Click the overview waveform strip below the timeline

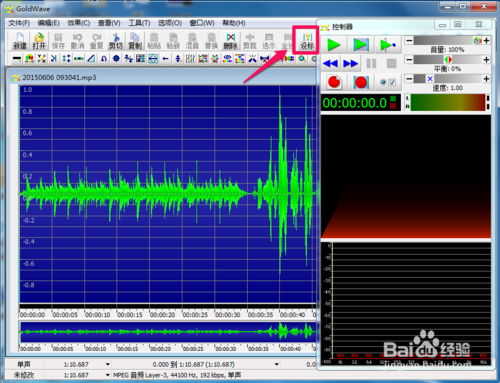point(168,332)
